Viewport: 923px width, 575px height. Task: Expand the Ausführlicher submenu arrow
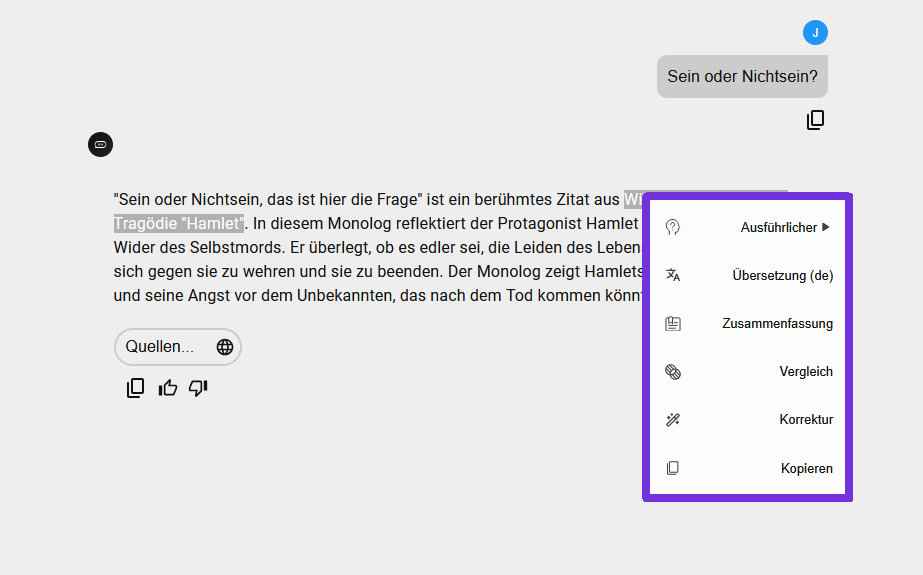pyautogui.click(x=826, y=227)
